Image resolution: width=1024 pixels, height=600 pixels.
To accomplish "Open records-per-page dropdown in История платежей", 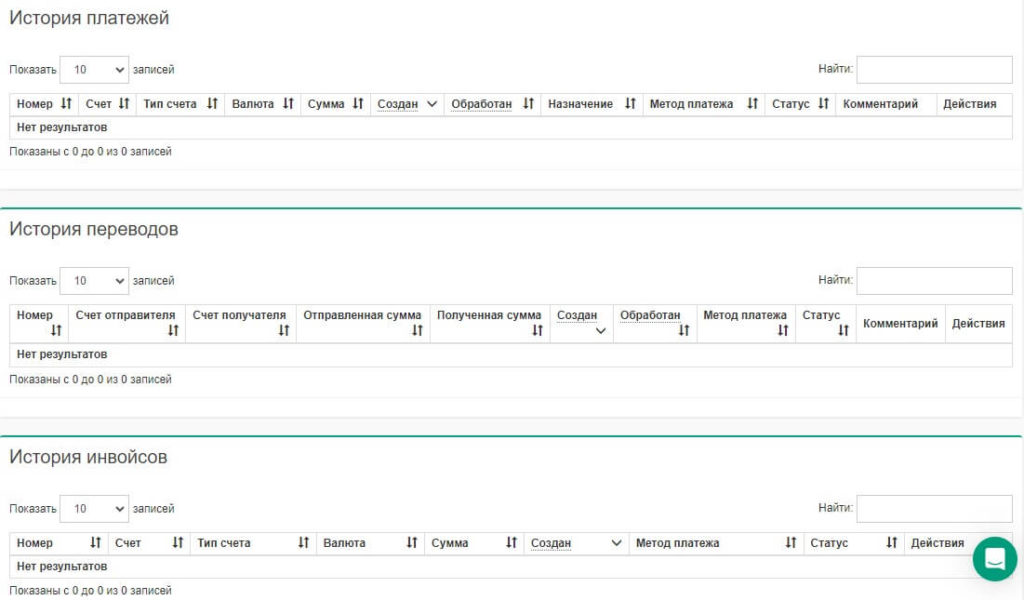I will (94, 70).
